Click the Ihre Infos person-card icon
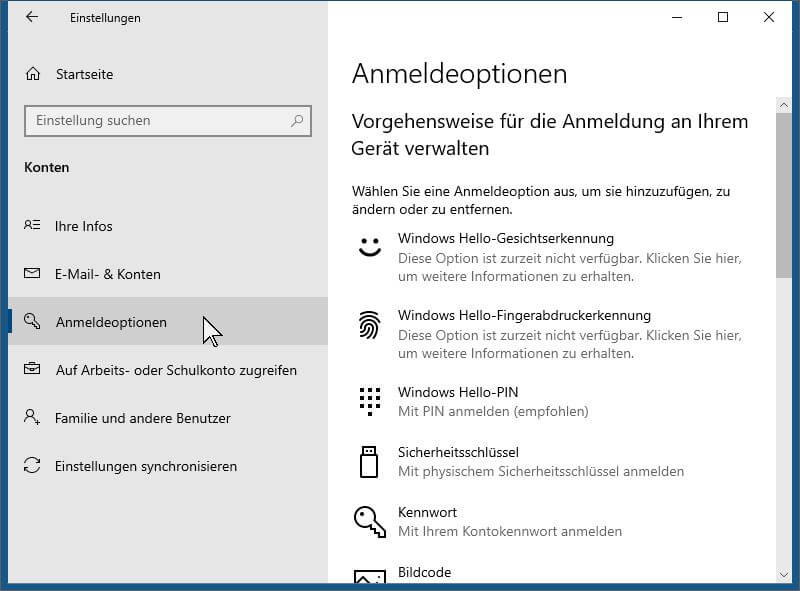Viewport: 800px width, 591px height. click(32, 225)
